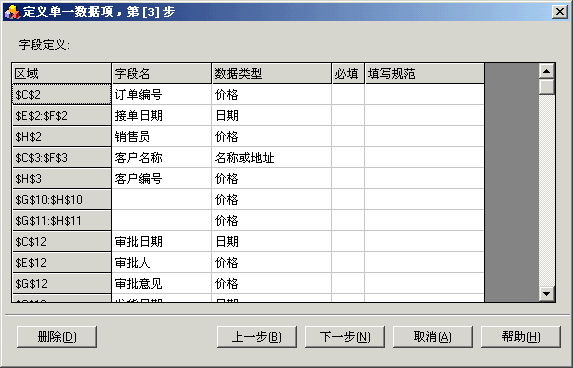Image resolution: width=573 pixels, height=368 pixels.
Task: Click data type cell for 订单编号 row
Action: coord(272,95)
